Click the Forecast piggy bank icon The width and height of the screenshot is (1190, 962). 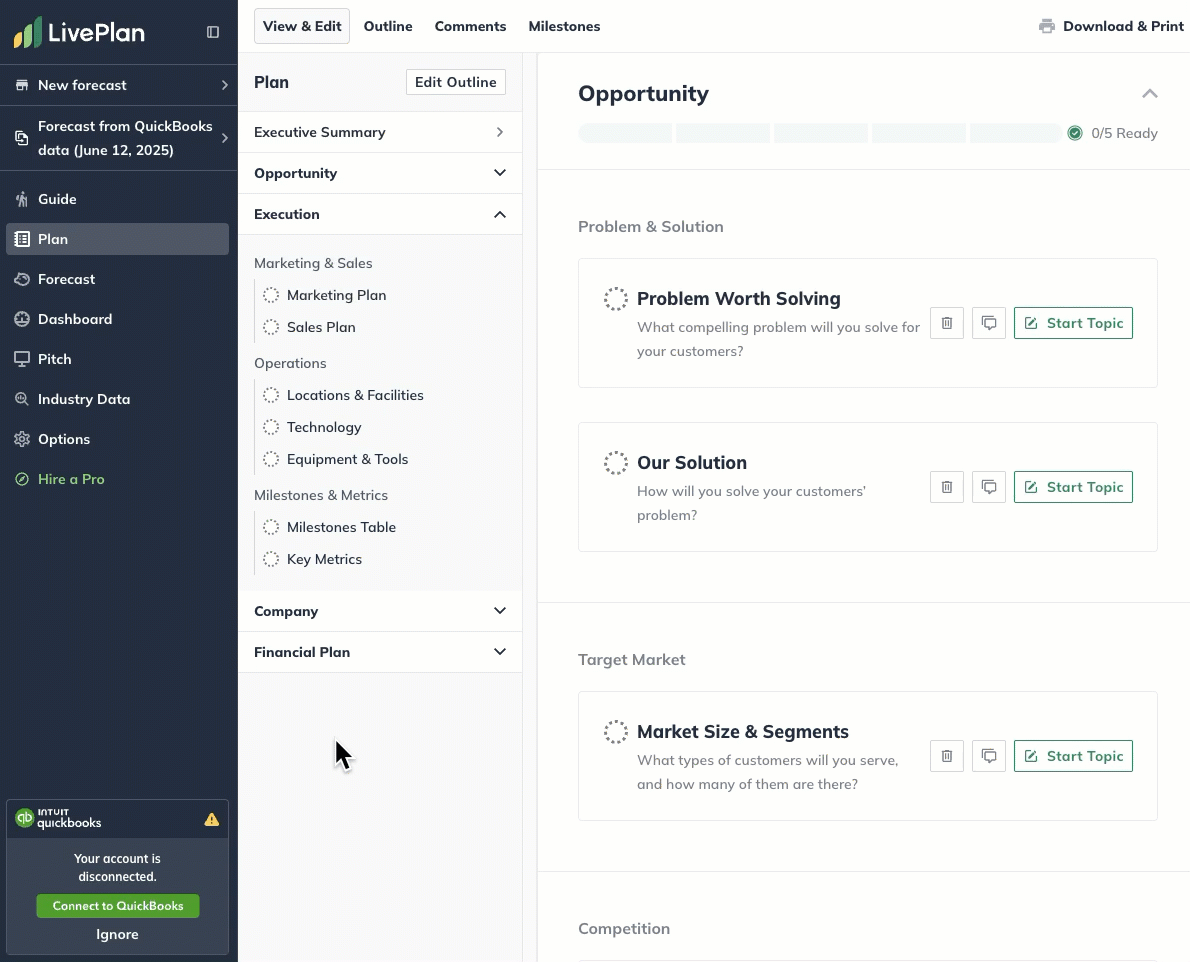tap(22, 279)
